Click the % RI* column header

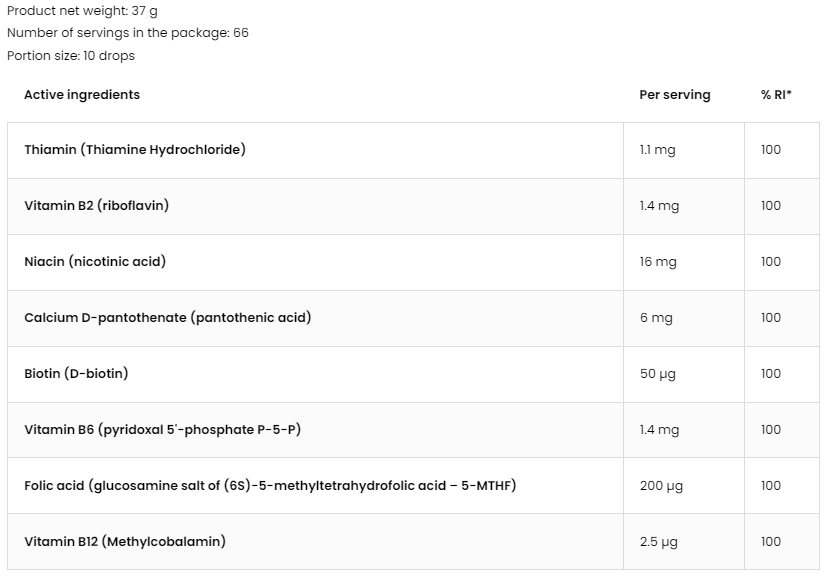[776, 95]
